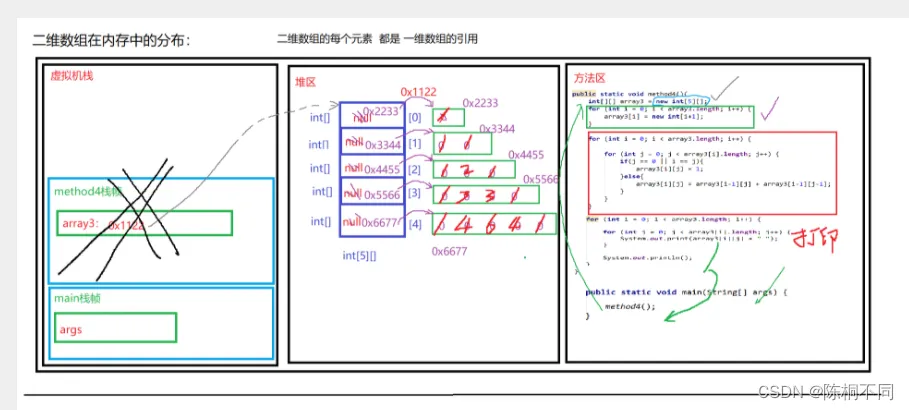Click the 虚拟机栈 heading
The width and height of the screenshot is (909, 410).
click(72, 75)
